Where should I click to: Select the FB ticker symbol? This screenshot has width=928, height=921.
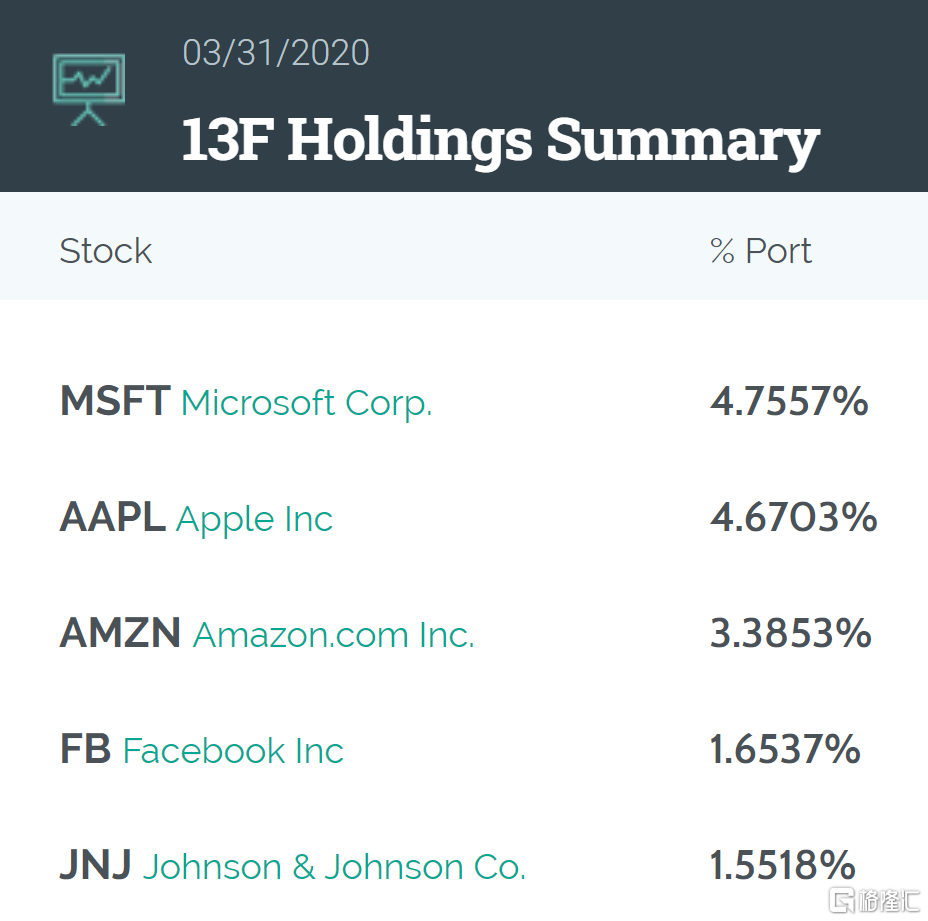click(x=85, y=750)
